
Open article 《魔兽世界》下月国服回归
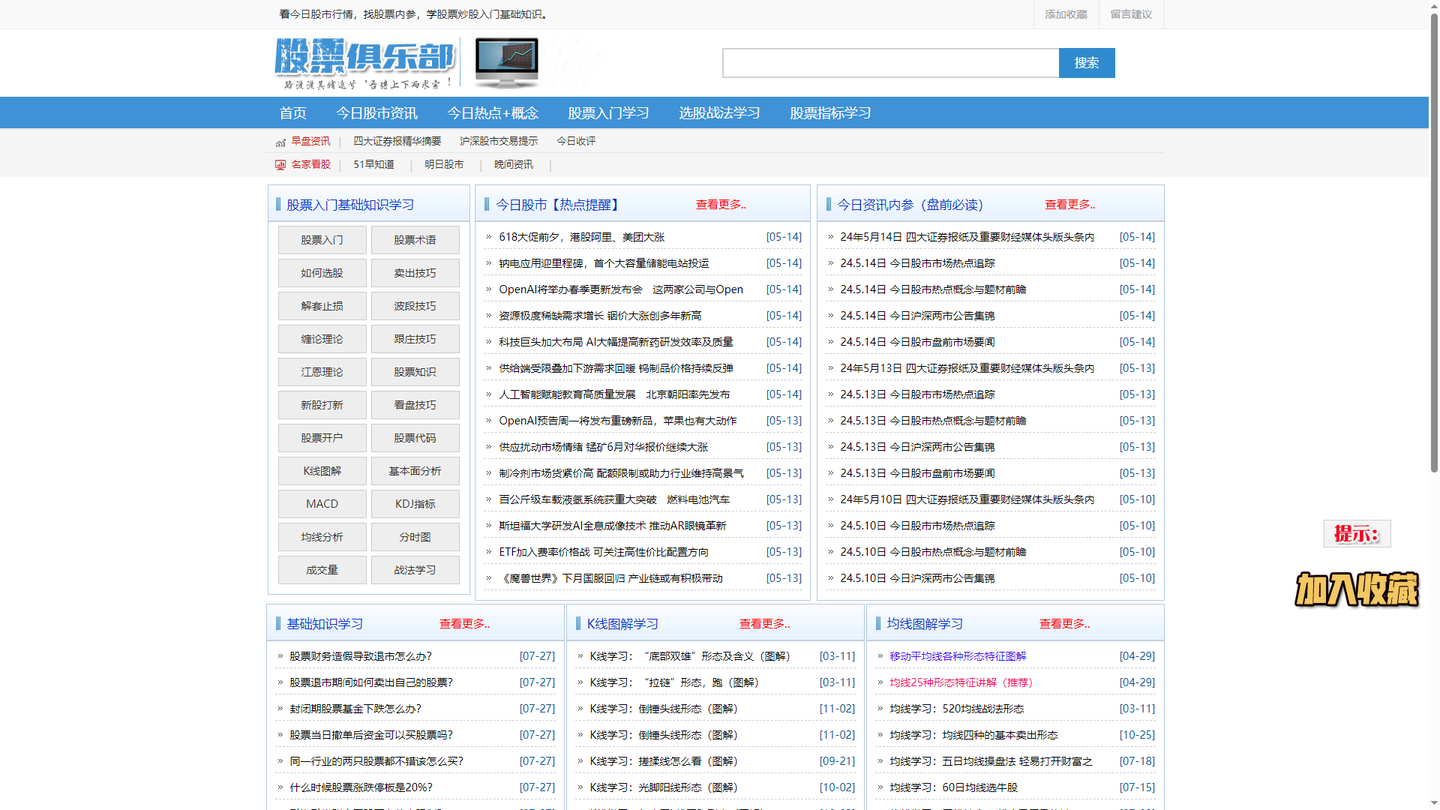coord(611,578)
